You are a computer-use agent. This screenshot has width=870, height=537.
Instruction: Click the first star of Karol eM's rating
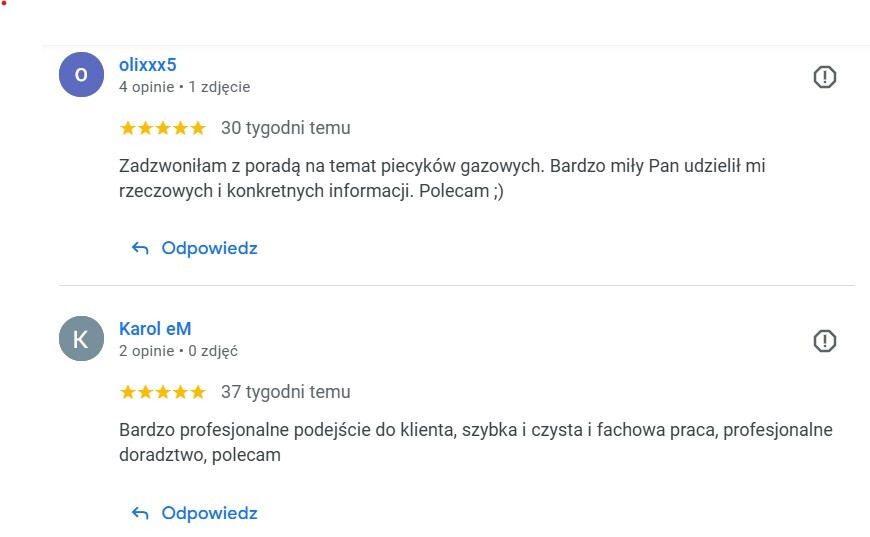(x=128, y=392)
